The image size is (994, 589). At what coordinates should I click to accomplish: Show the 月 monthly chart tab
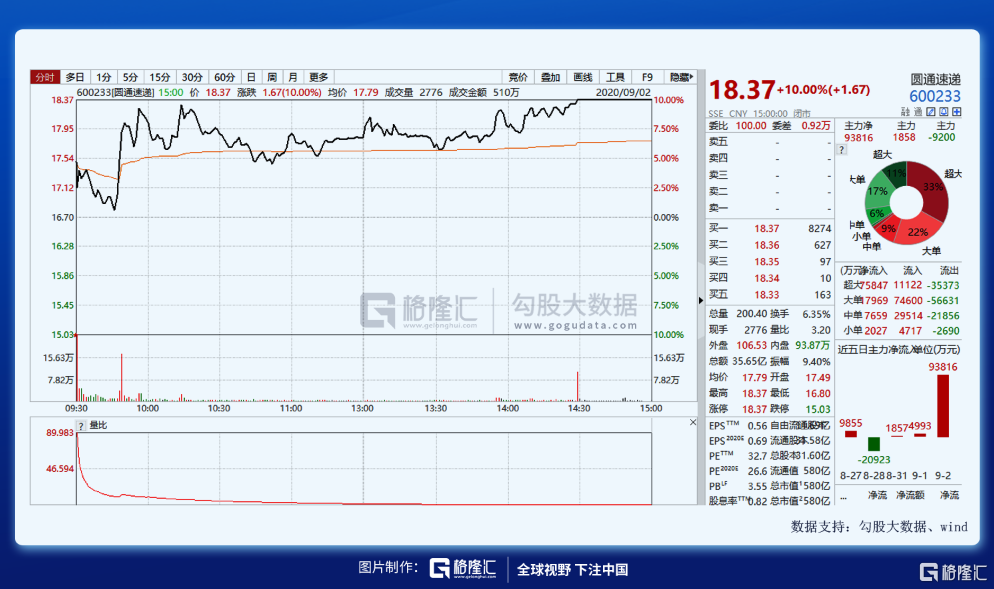[293, 77]
